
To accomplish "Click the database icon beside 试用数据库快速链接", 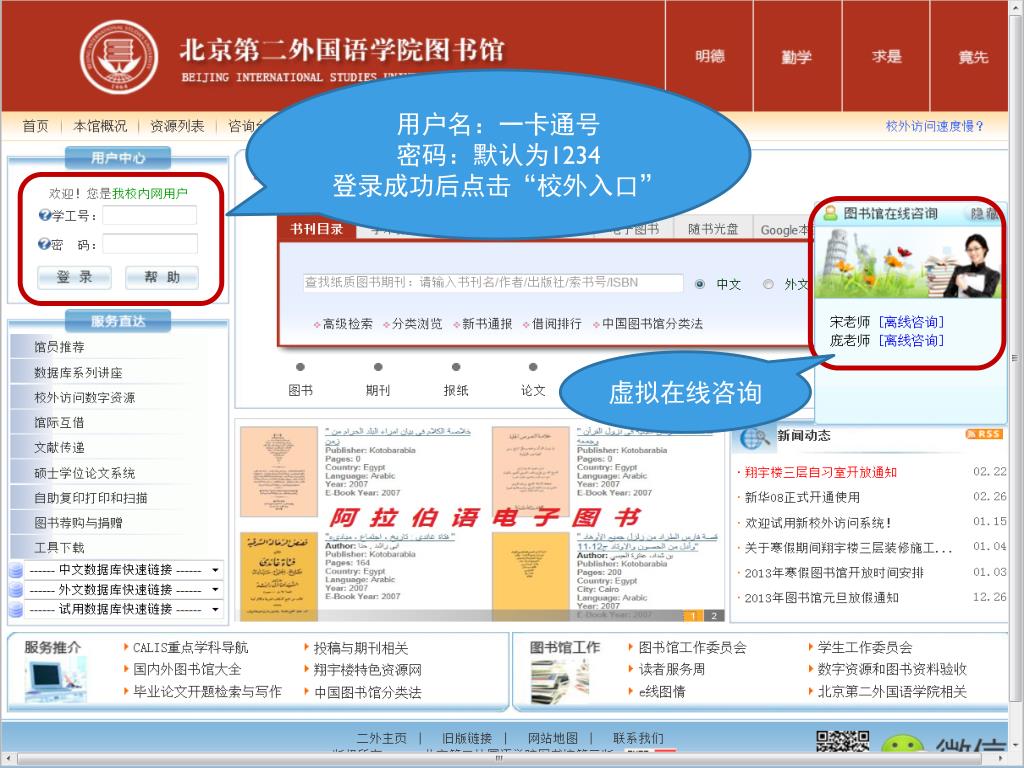I will [16, 609].
